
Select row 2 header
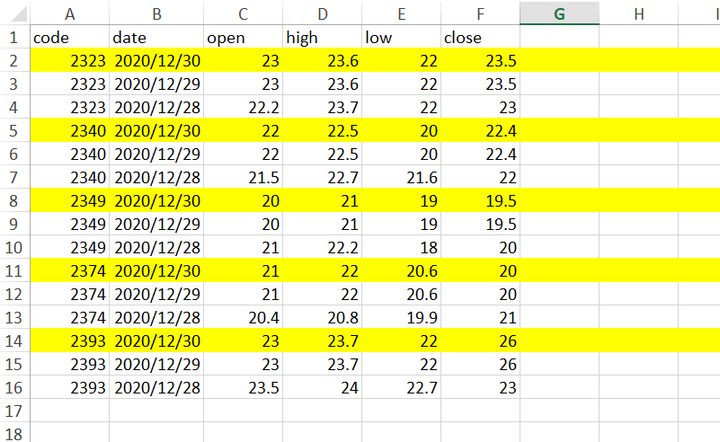[x=14, y=61]
